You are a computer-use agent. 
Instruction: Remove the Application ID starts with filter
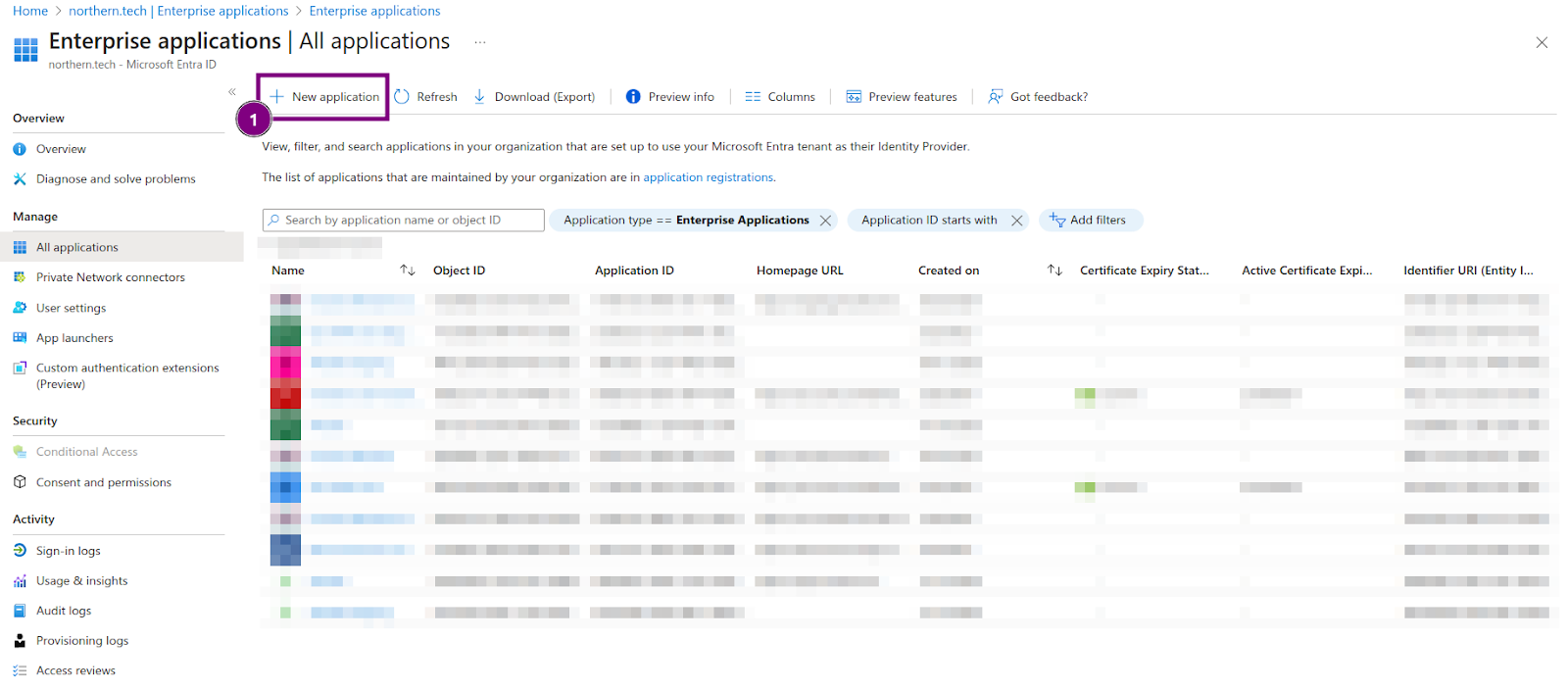(x=1017, y=221)
